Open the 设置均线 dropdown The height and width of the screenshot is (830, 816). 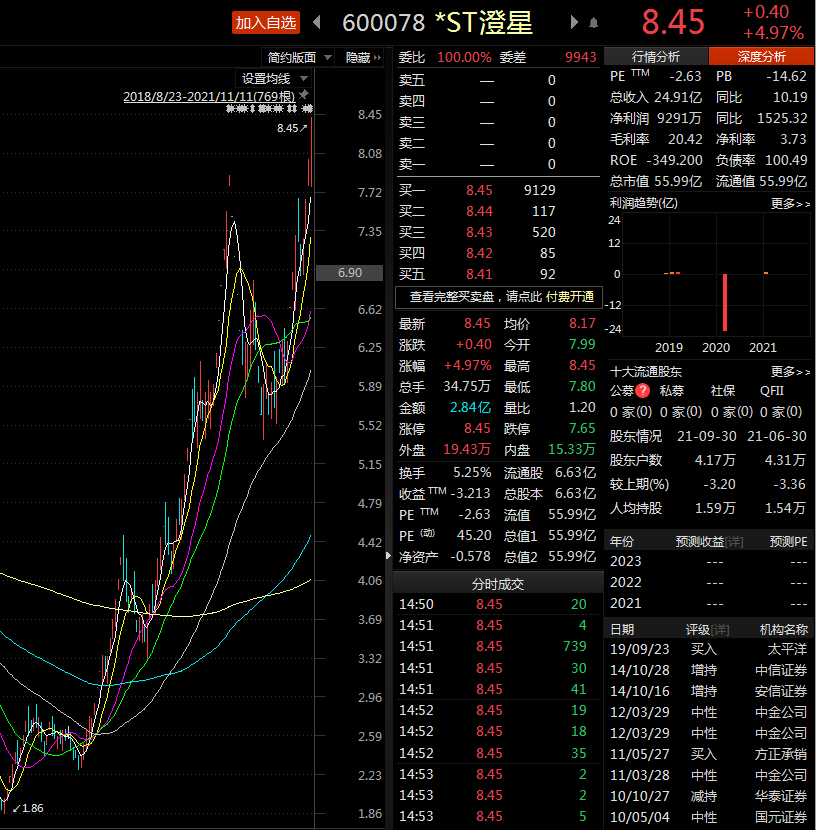point(274,79)
